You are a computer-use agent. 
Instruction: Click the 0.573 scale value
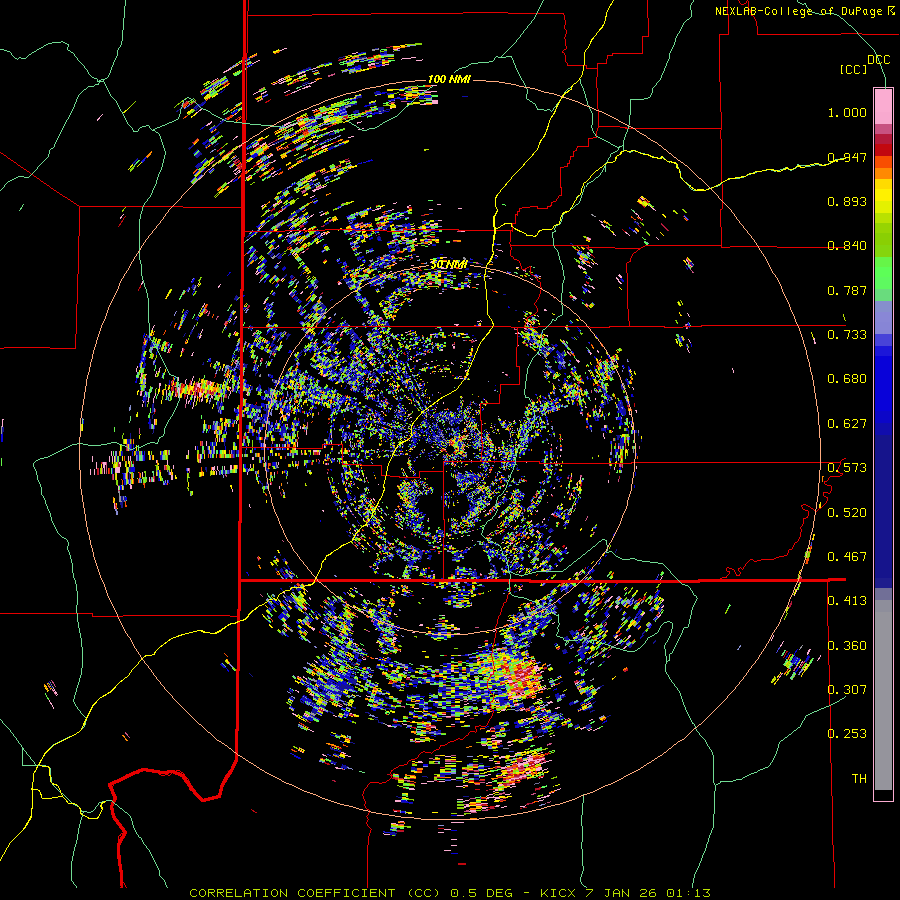847,468
